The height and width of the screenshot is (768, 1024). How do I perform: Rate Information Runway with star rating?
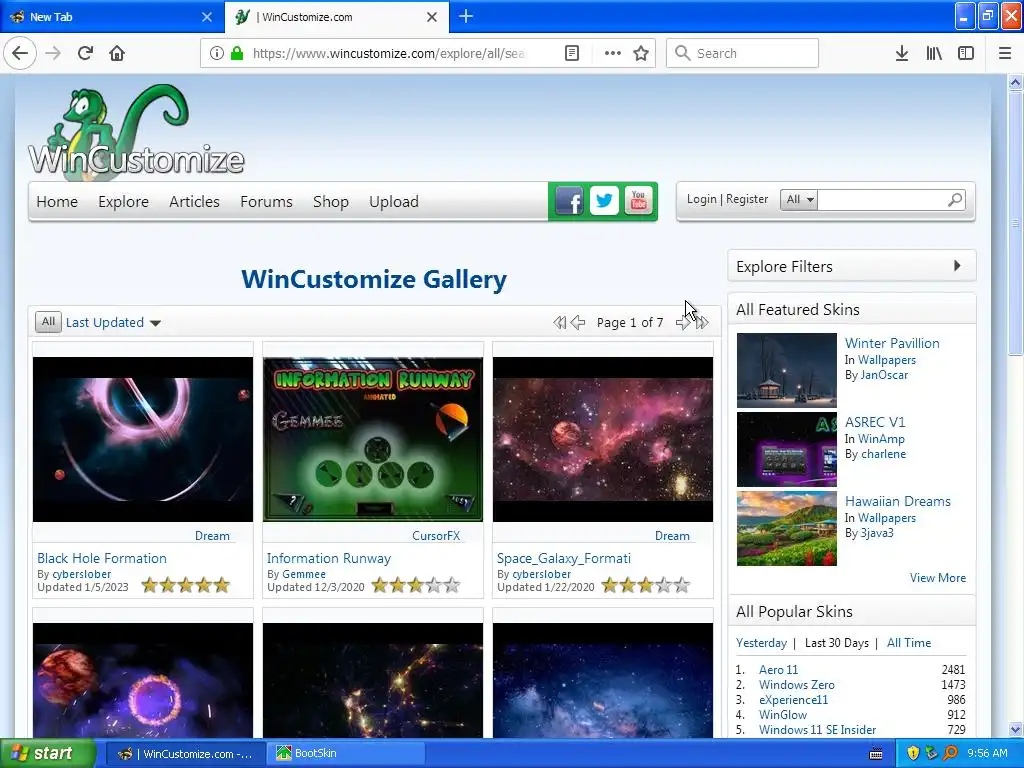click(415, 586)
